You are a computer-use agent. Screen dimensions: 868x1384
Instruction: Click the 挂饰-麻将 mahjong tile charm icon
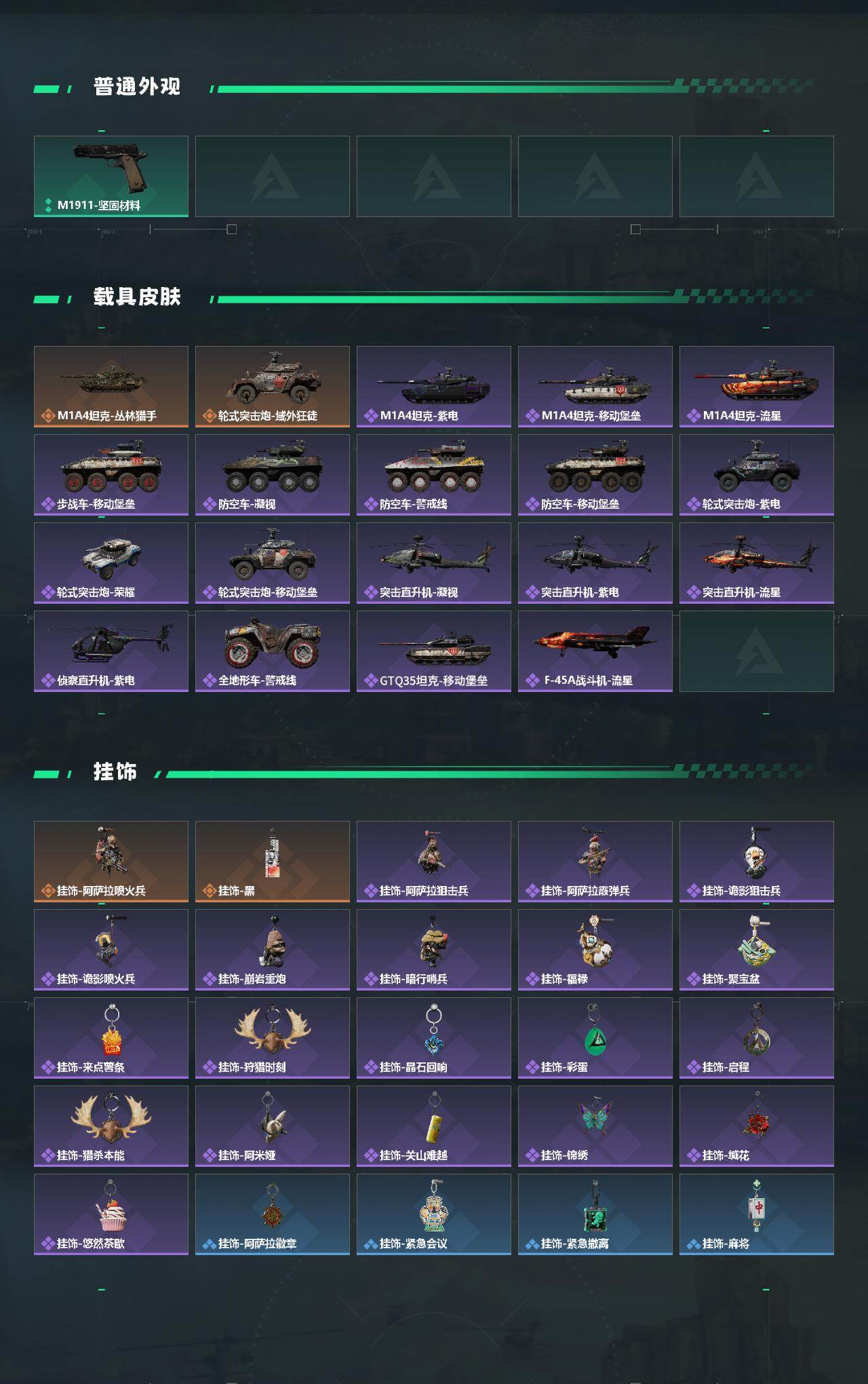click(757, 1206)
